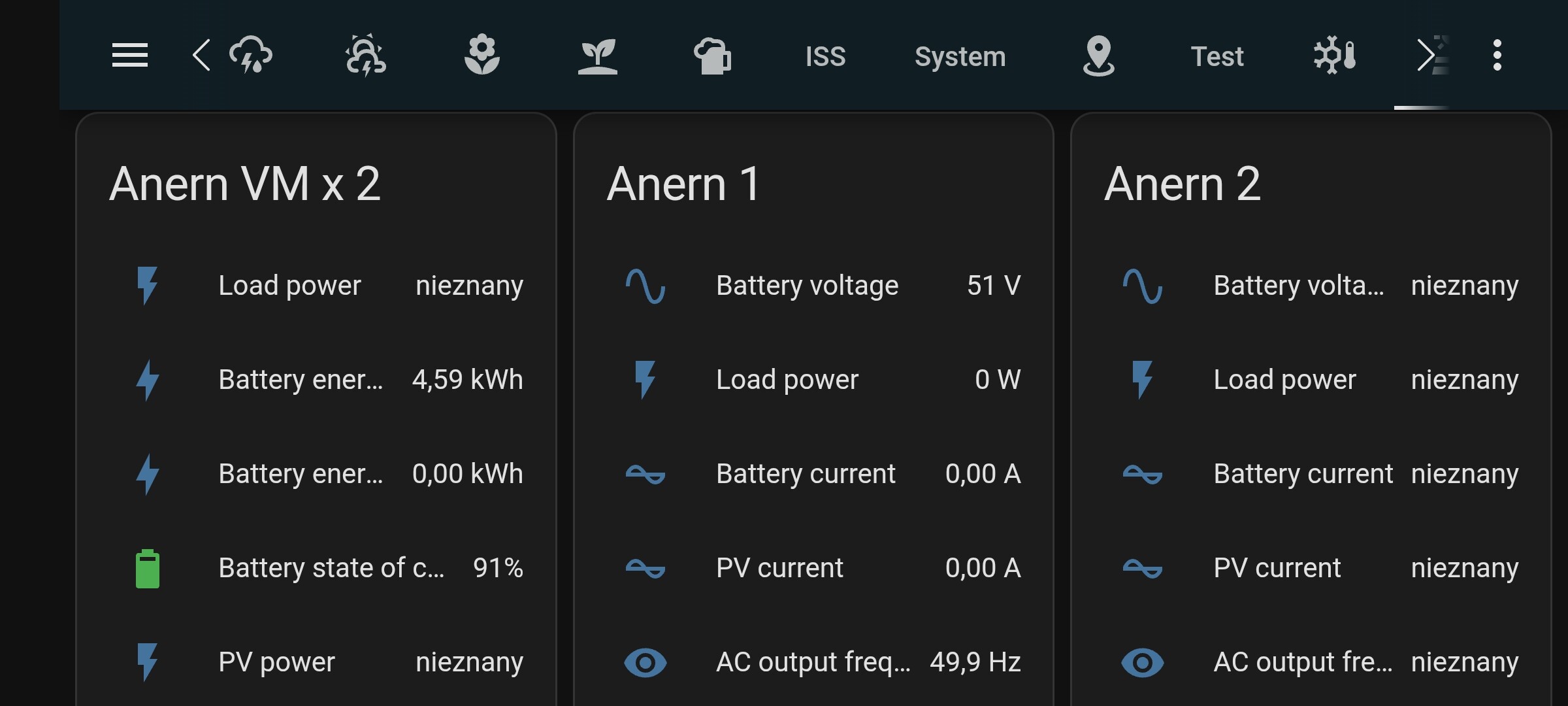Open the lightning rain weather tab
This screenshot has width=1568, height=706.
[x=251, y=55]
